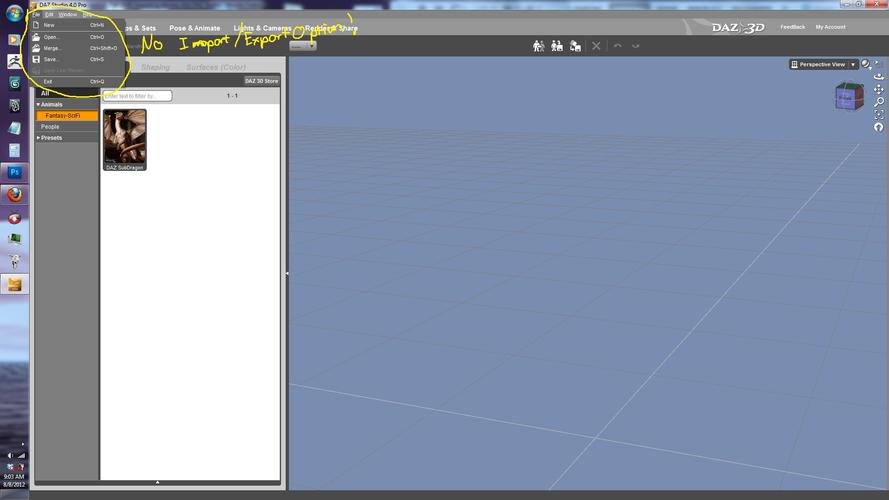Switch to the Pose & Animate activity tab
The width and height of the screenshot is (889, 500).
point(194,28)
